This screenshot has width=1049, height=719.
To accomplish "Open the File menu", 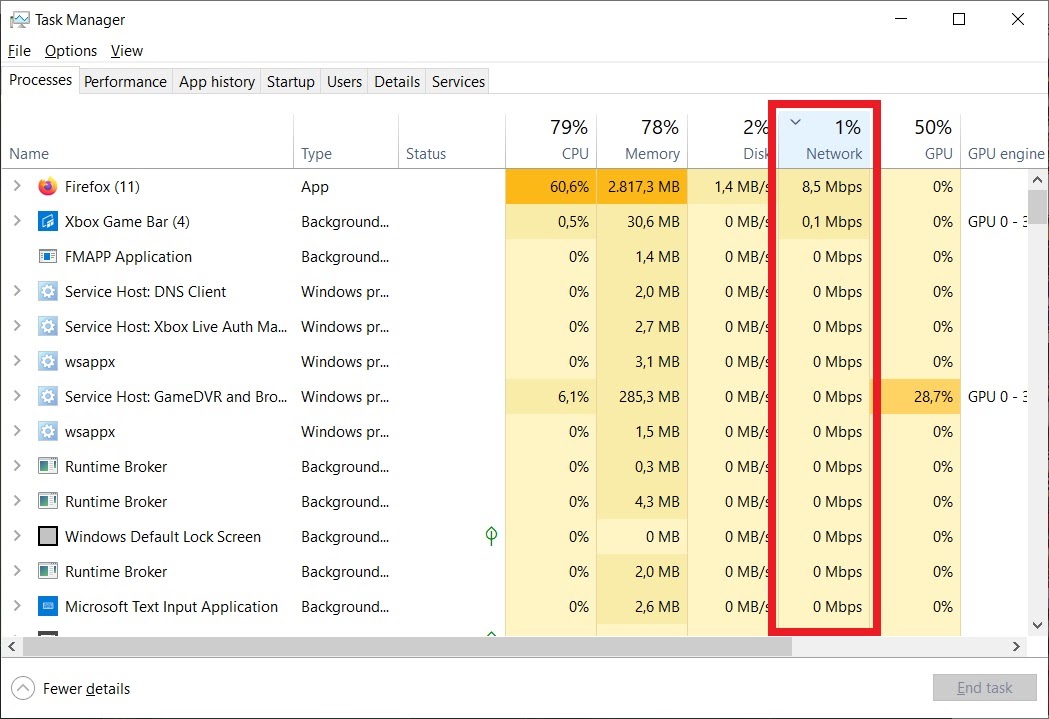I will click(19, 51).
